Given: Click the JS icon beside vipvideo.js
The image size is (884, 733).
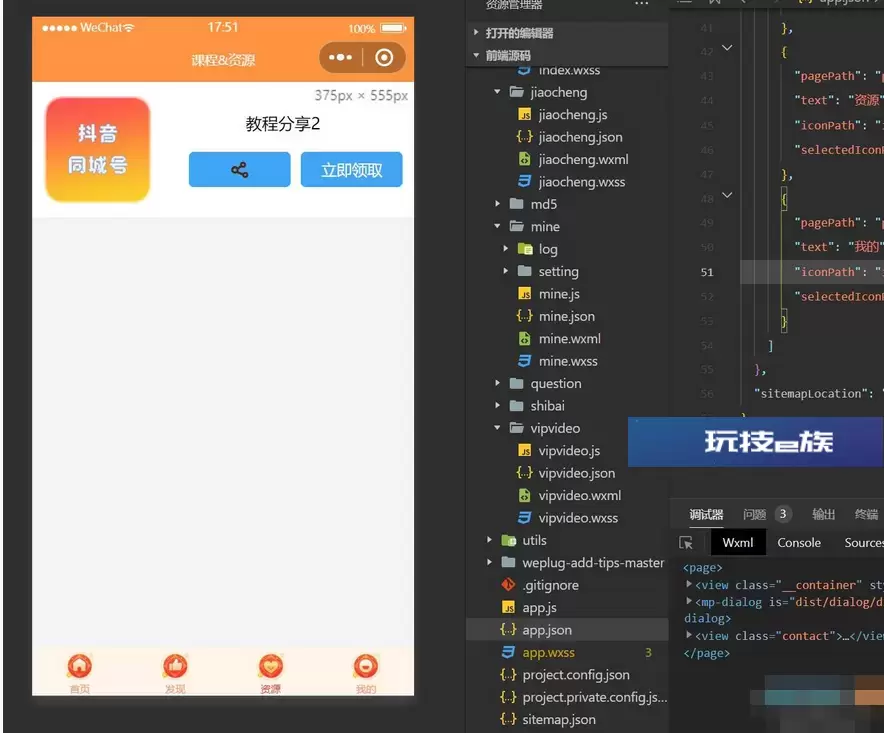Looking at the screenshot, I should (x=525, y=451).
